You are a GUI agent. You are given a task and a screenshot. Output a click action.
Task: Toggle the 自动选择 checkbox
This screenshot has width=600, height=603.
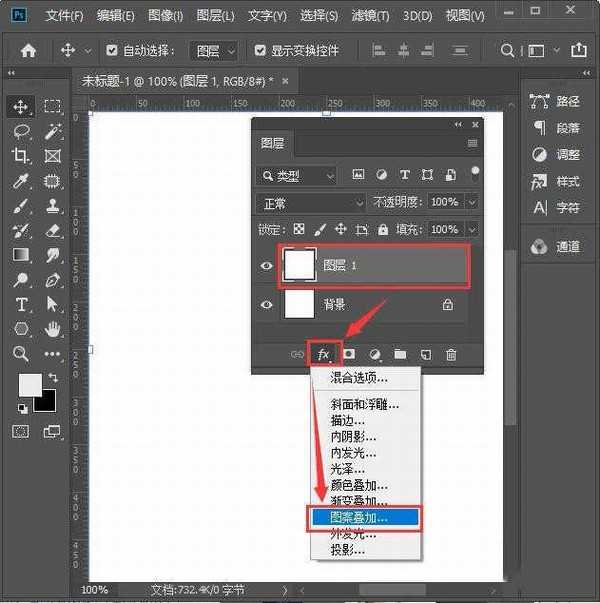112,51
